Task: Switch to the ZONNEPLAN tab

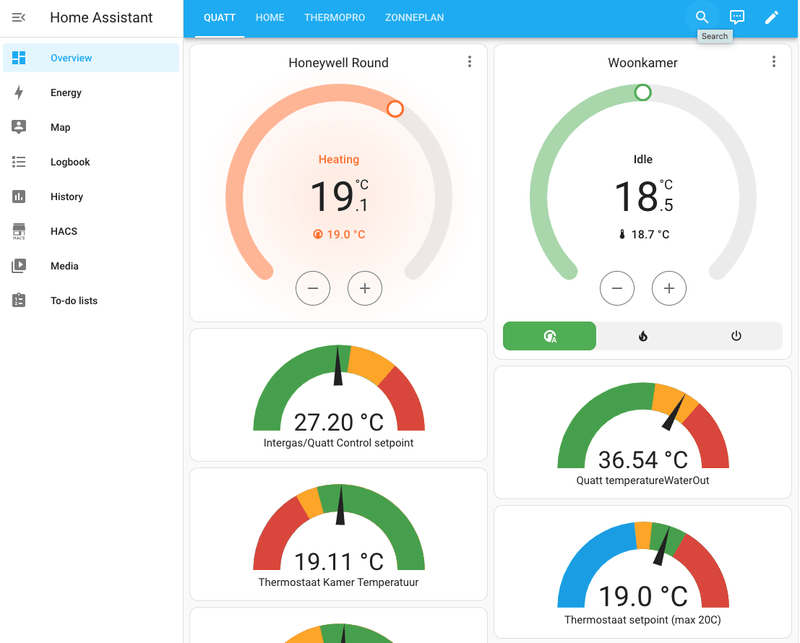Action: (414, 18)
